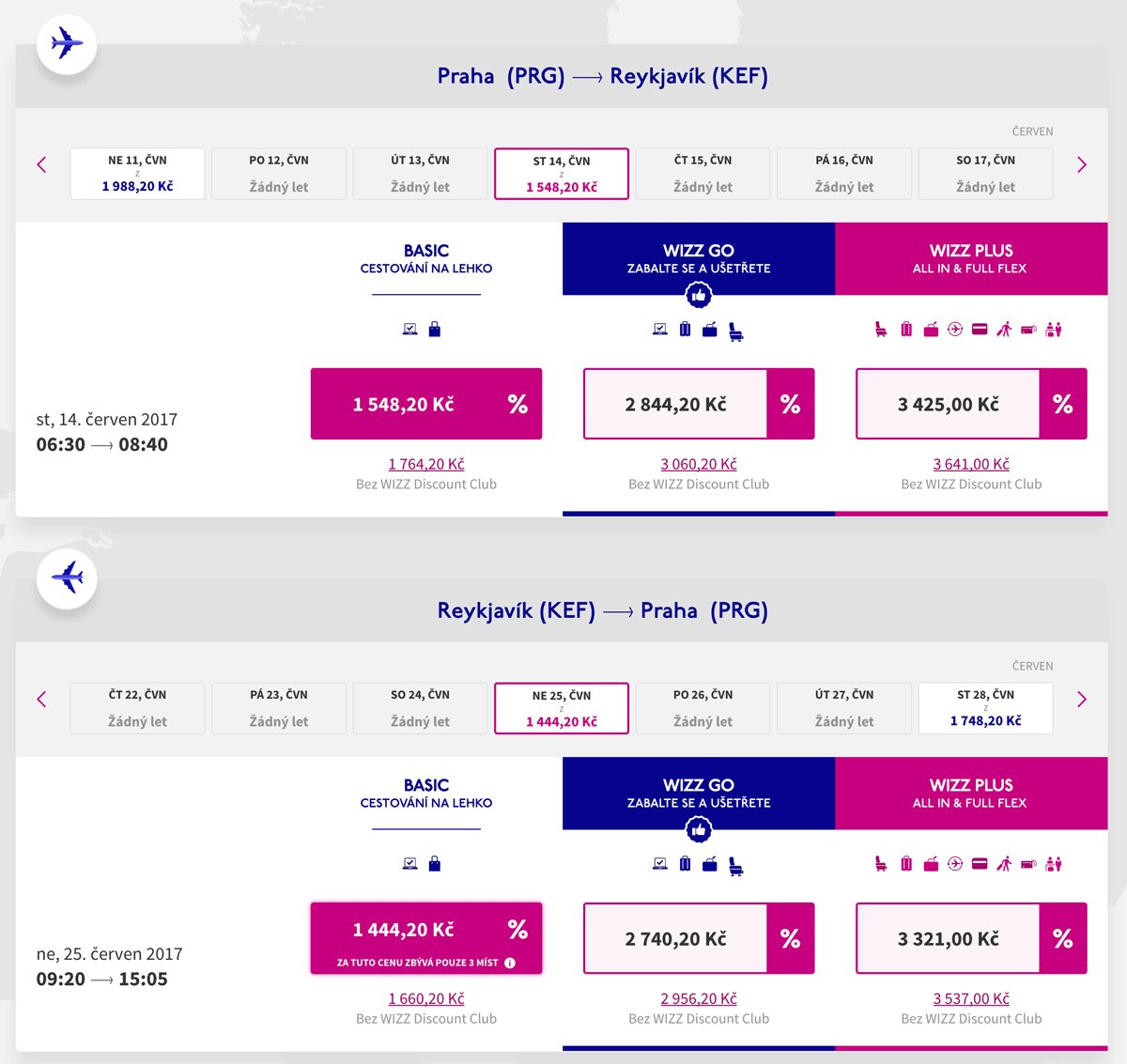This screenshot has height=1064, width=1127.
Task: Select the 1 548,20 Kč BASIC outbound fare
Action: coord(404,405)
